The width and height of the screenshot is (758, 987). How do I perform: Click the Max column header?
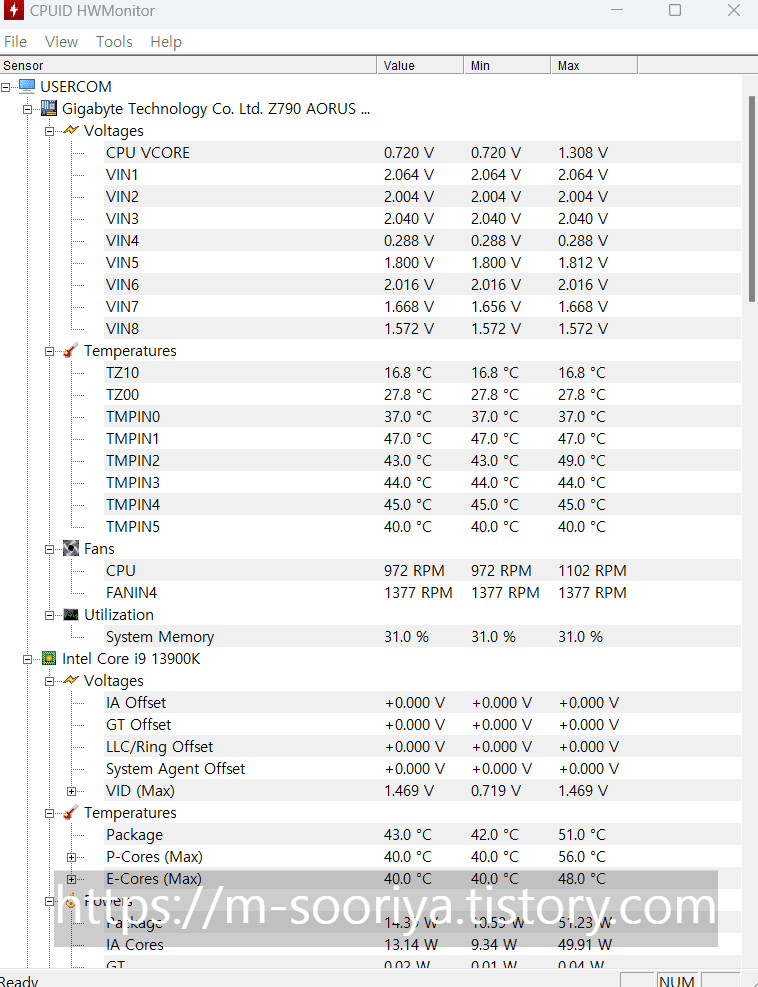(x=594, y=65)
